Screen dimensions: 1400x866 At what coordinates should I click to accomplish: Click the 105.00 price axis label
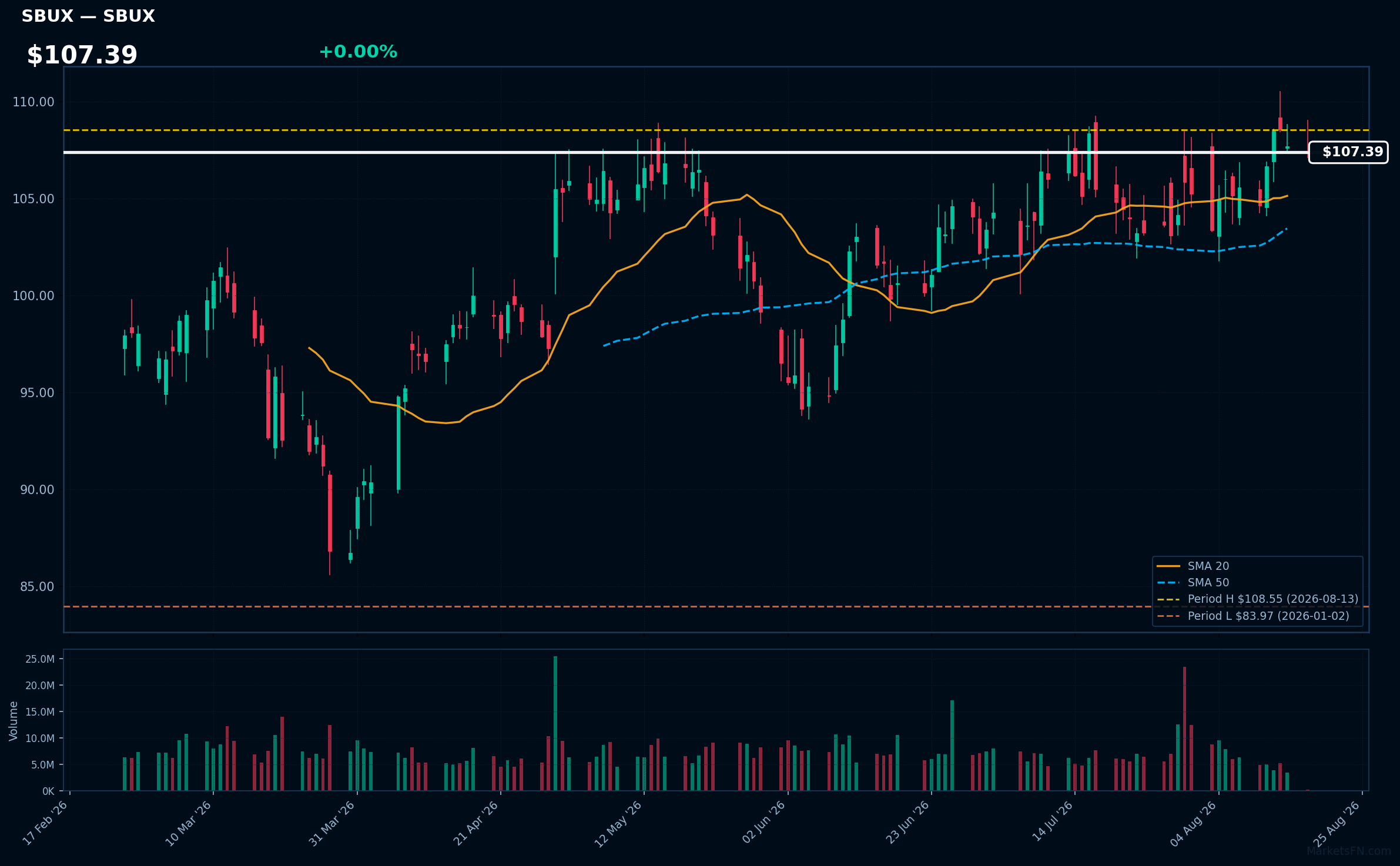(34, 199)
